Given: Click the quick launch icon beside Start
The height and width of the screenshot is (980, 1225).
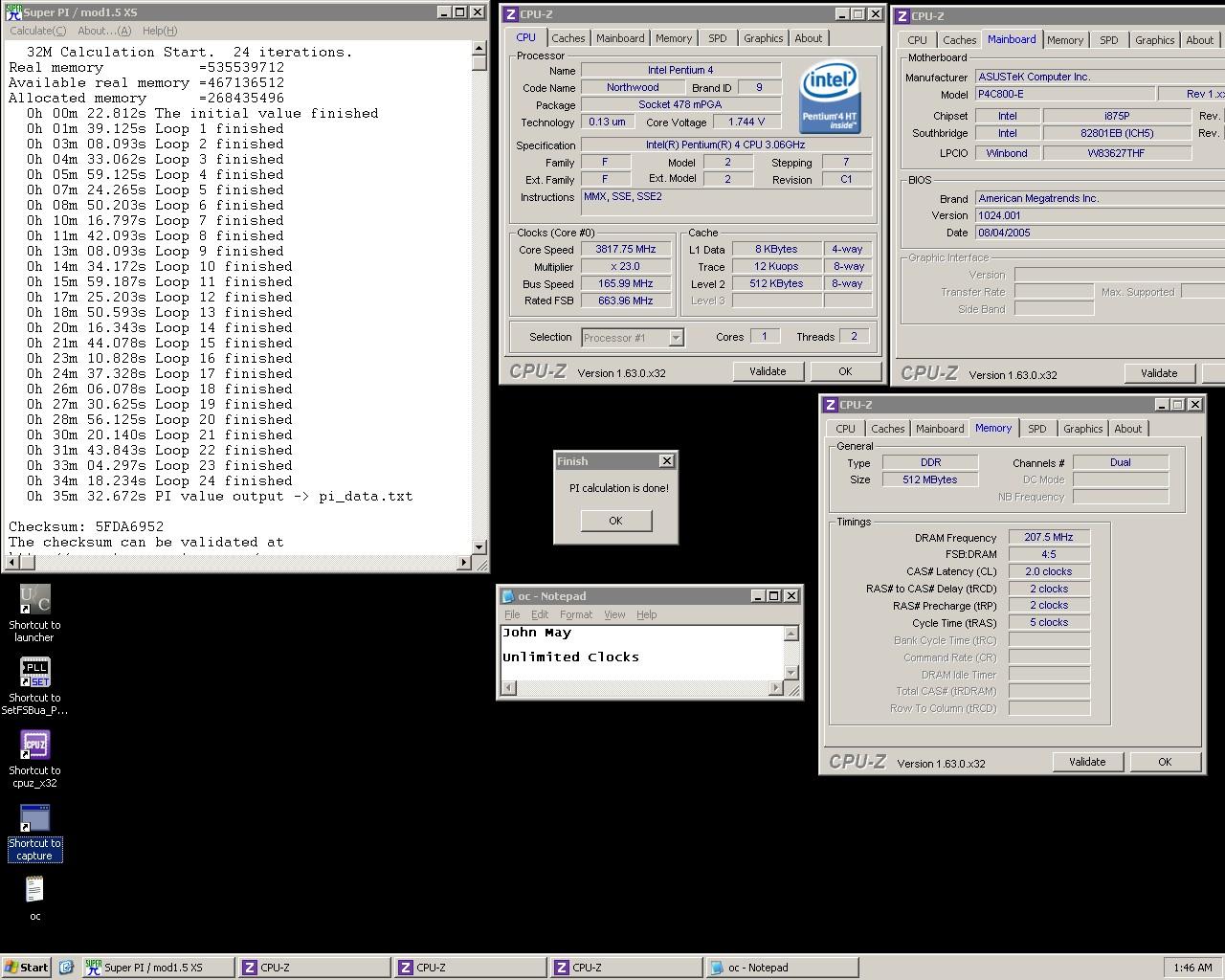Looking at the screenshot, I should point(66,968).
